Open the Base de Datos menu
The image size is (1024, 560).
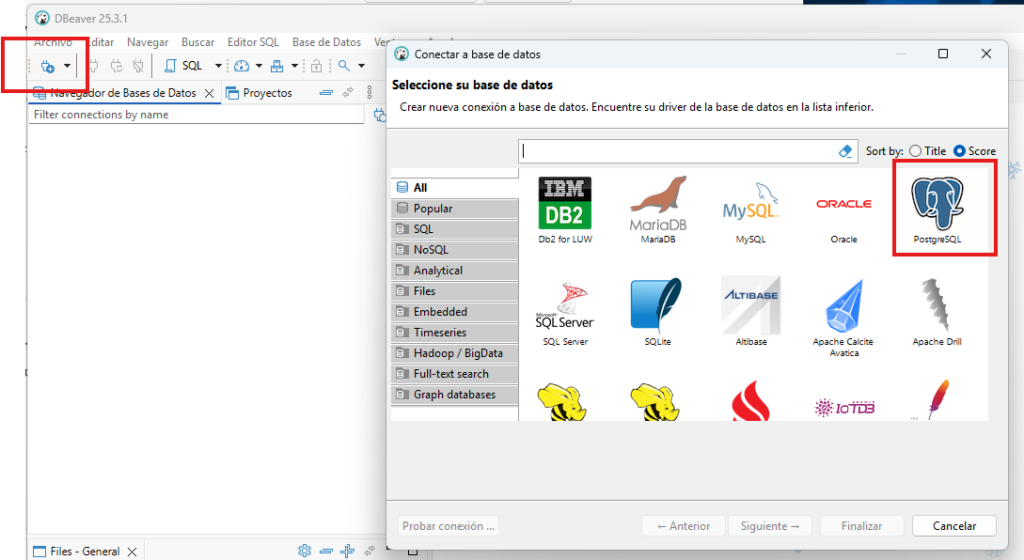point(326,42)
